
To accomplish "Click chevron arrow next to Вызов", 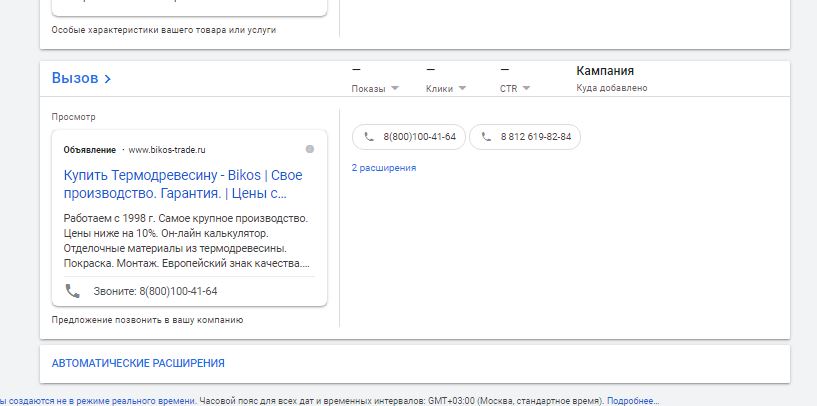I will click(x=107, y=79).
